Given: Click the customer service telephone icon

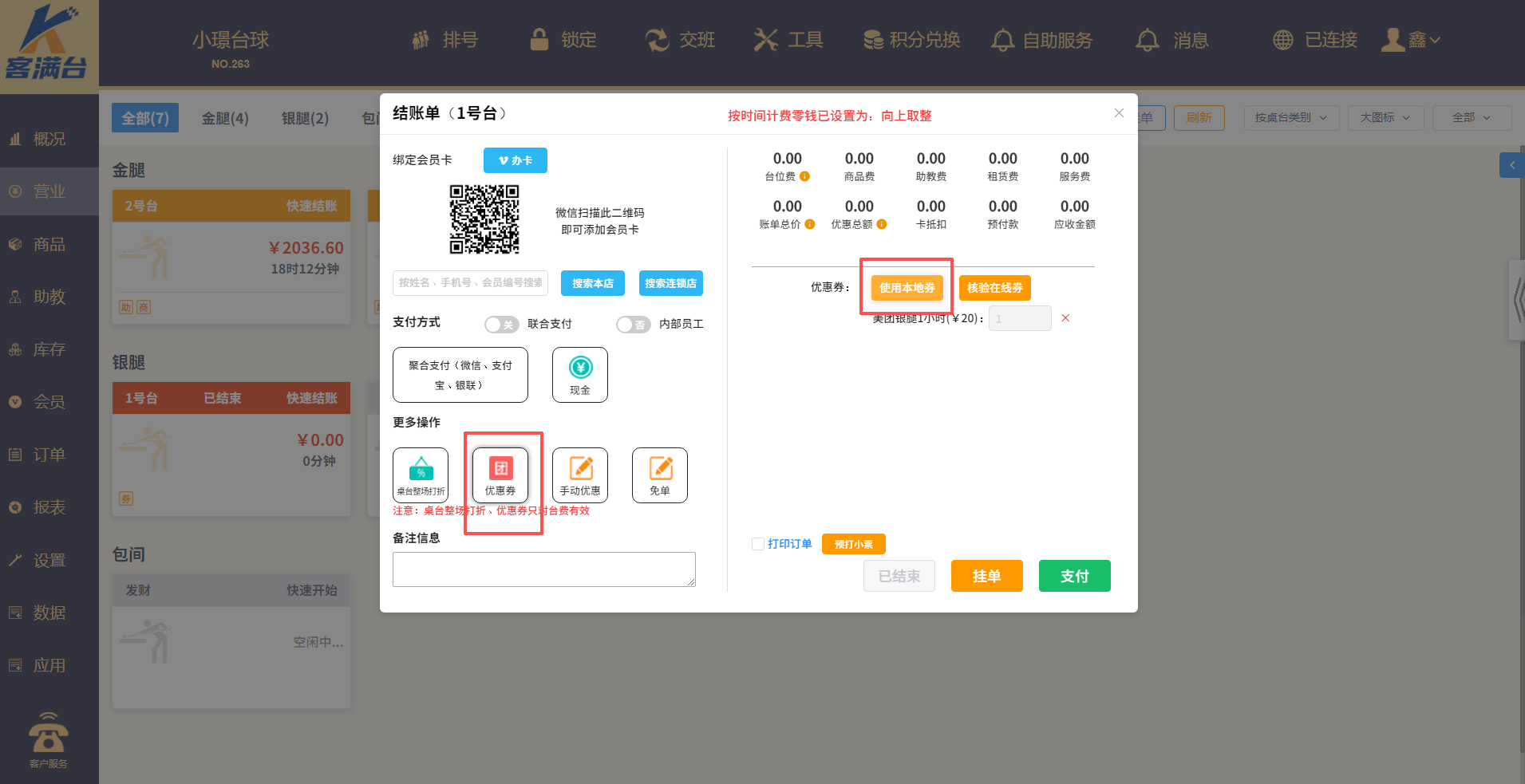Looking at the screenshot, I should (x=49, y=734).
